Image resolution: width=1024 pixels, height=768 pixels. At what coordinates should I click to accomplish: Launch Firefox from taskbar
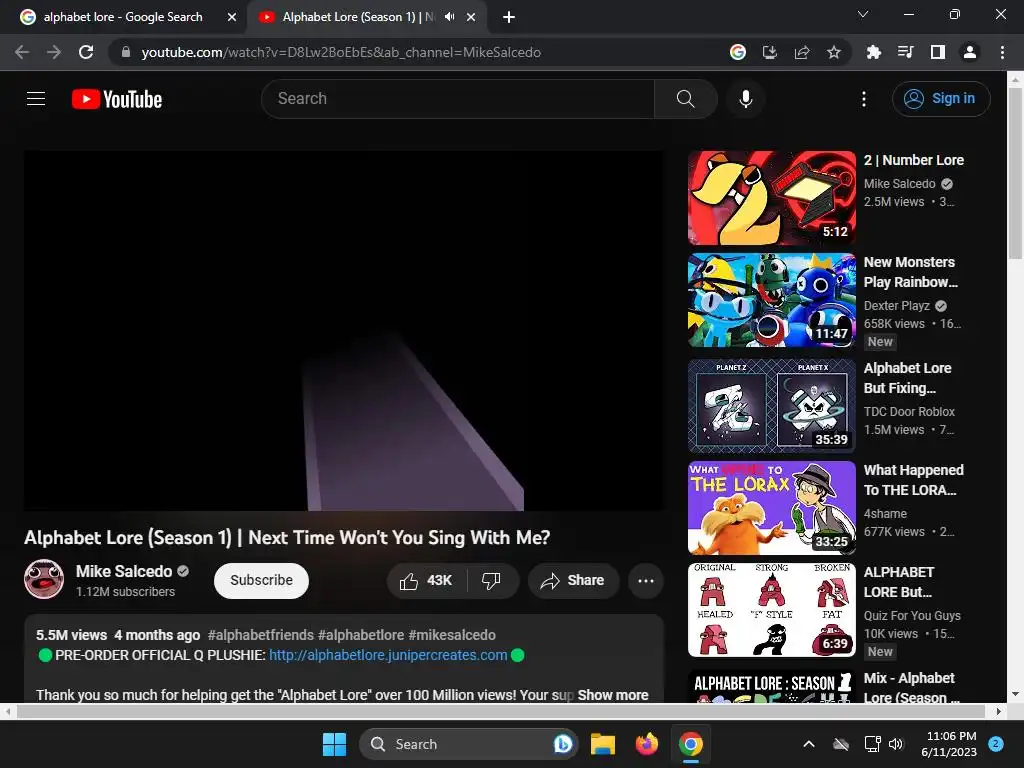(647, 744)
